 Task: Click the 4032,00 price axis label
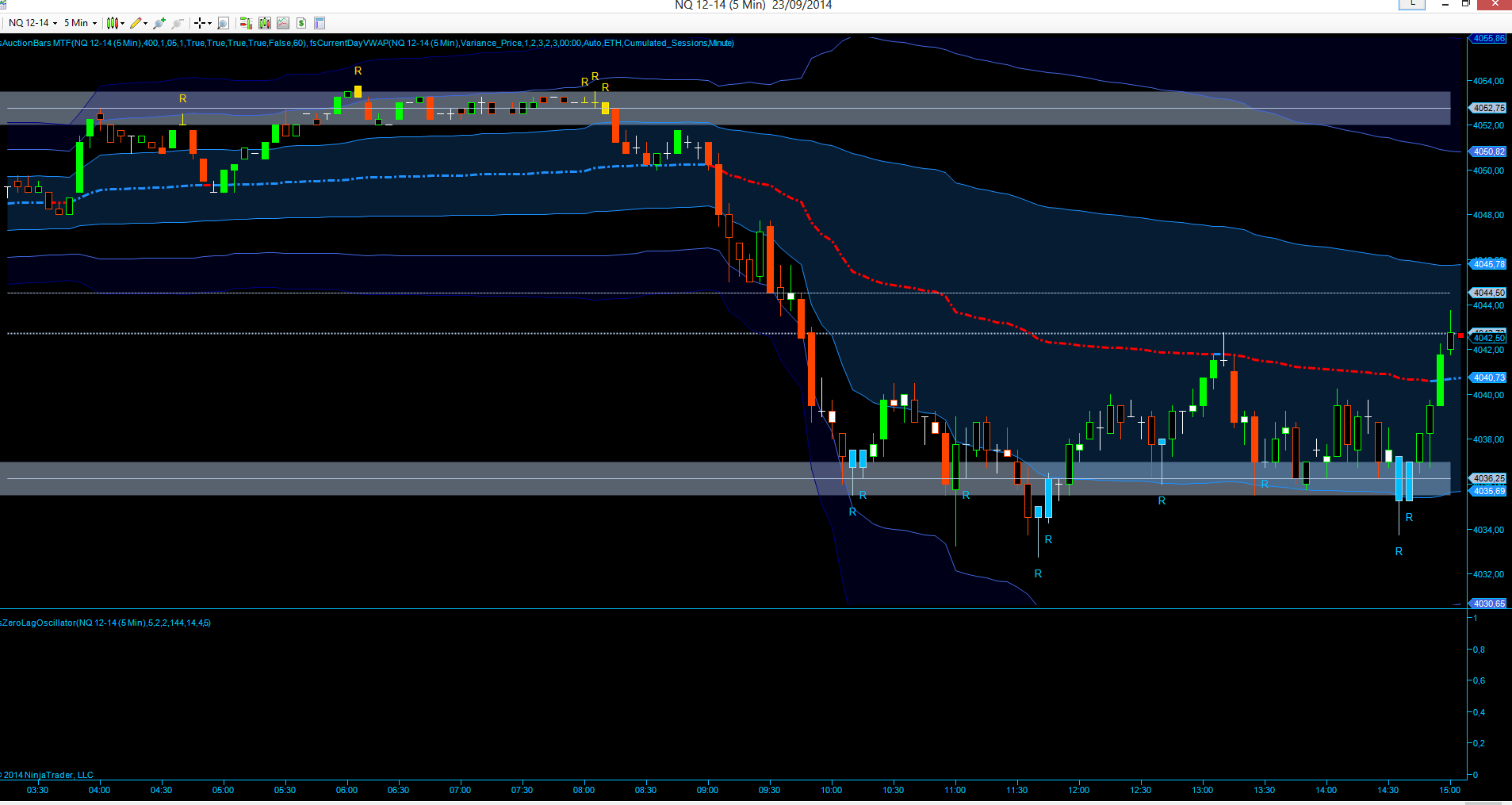[x=1488, y=574]
